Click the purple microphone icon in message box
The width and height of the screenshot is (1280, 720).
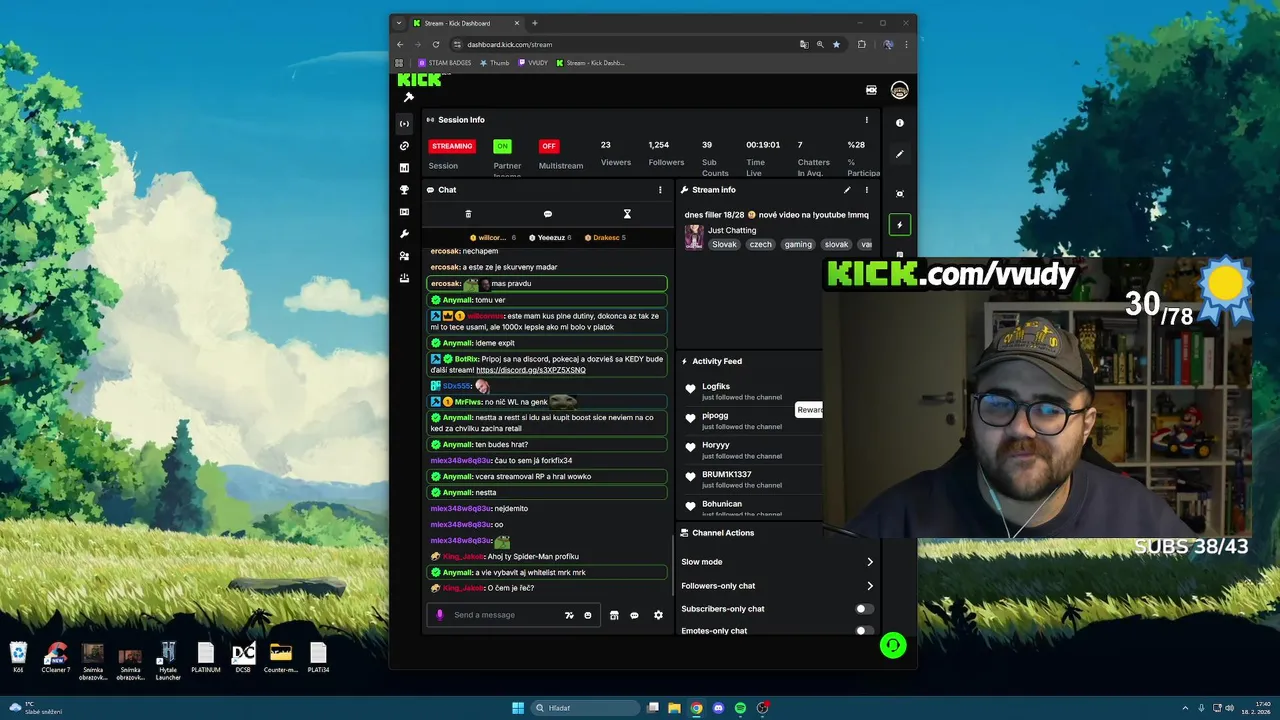(x=439, y=615)
